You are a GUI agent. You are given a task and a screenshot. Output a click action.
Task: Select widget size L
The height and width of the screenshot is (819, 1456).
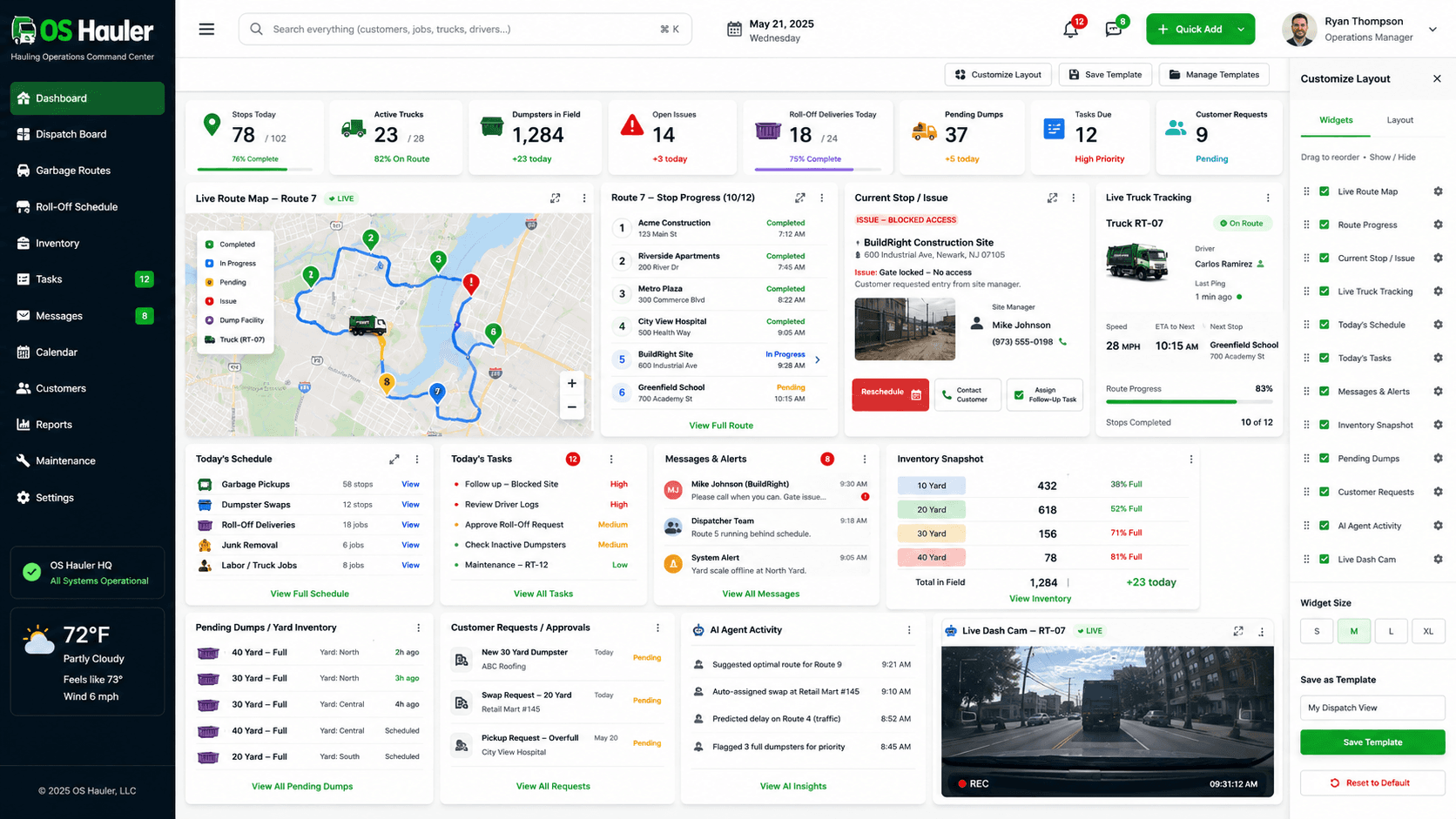(x=1391, y=631)
